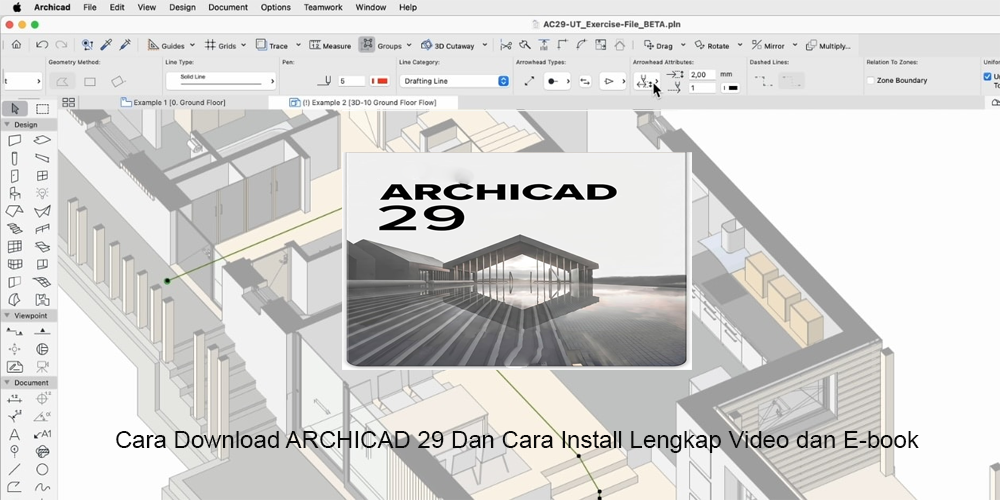This screenshot has height=500, width=1000.
Task: Open the Grids dropdown arrow
Action: [x=242, y=45]
